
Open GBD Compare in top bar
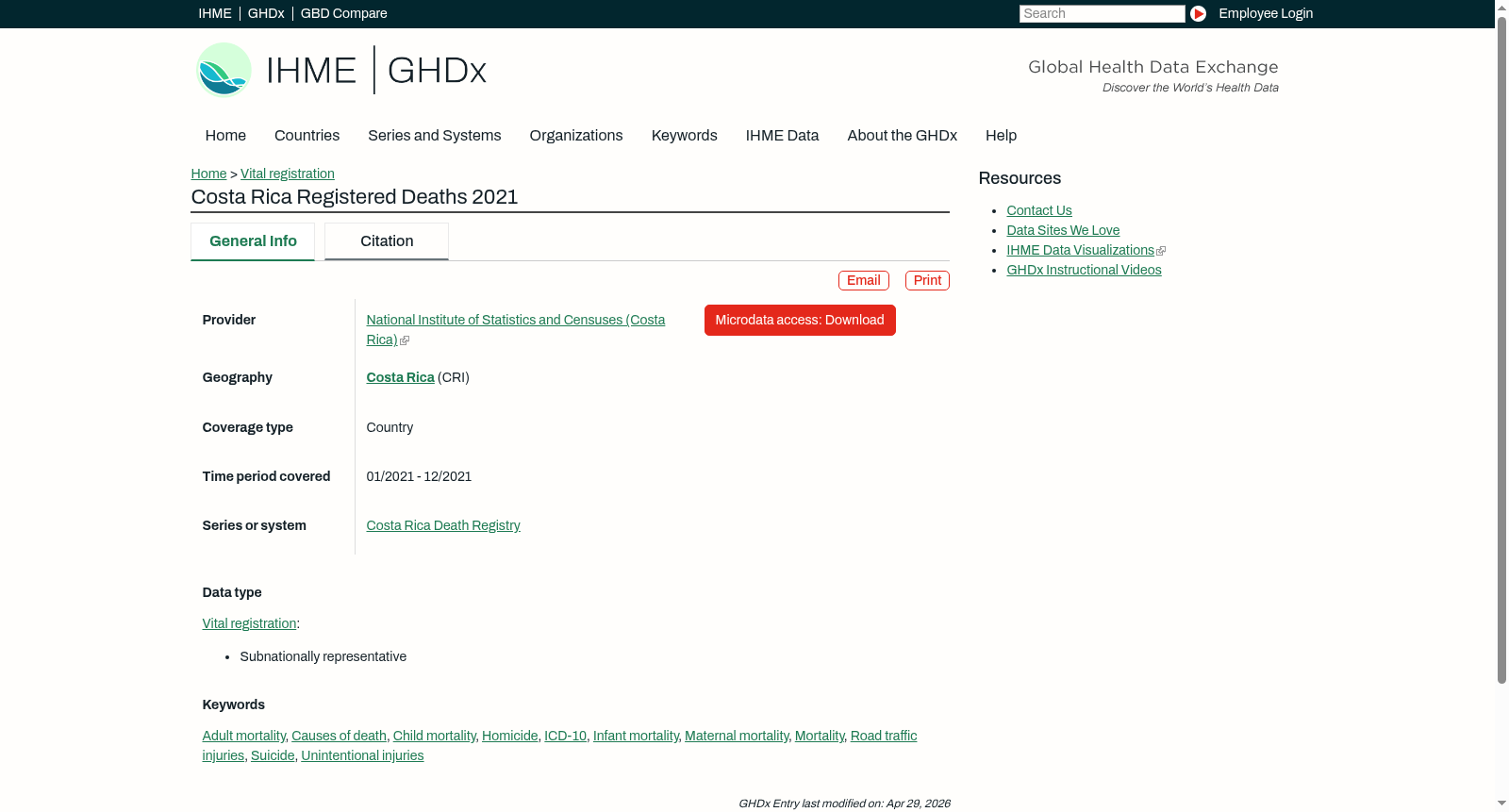(344, 13)
